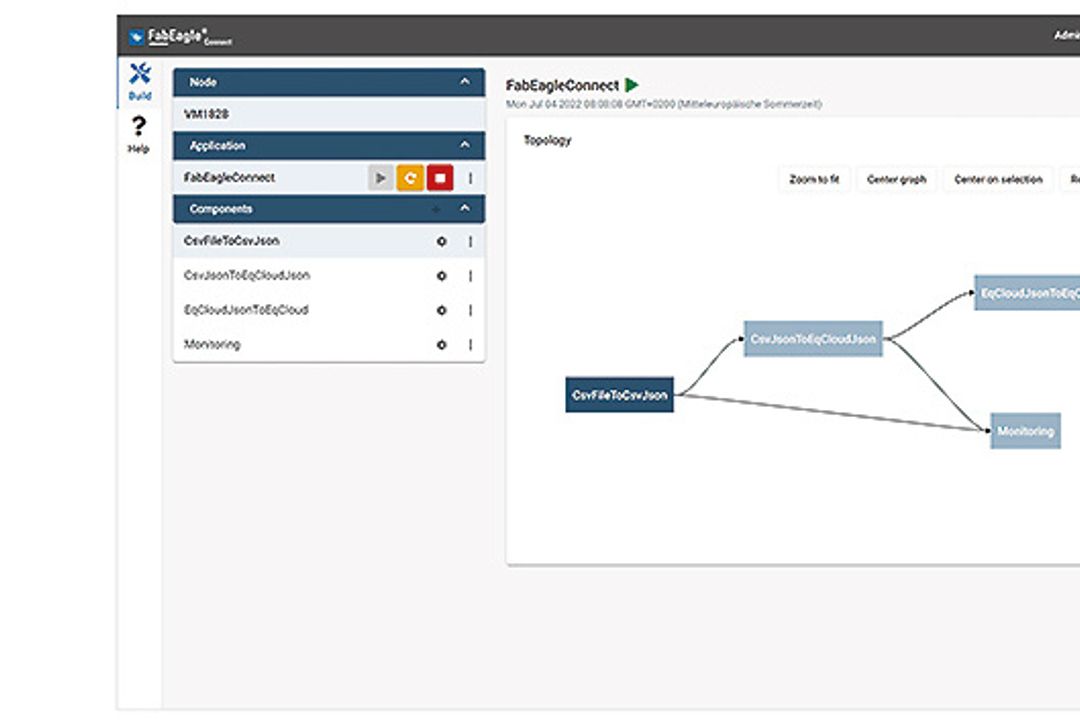Click the green running status icon beside FabEagleConnect title

click(x=632, y=85)
